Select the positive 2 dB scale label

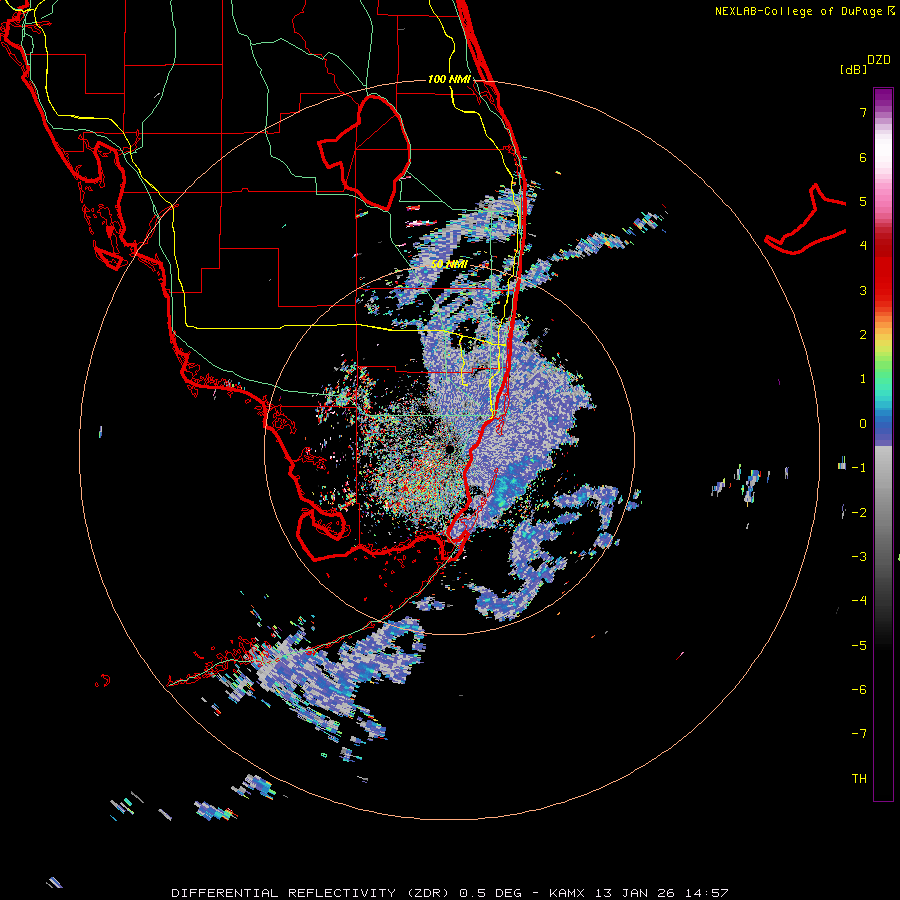pyautogui.click(x=863, y=335)
